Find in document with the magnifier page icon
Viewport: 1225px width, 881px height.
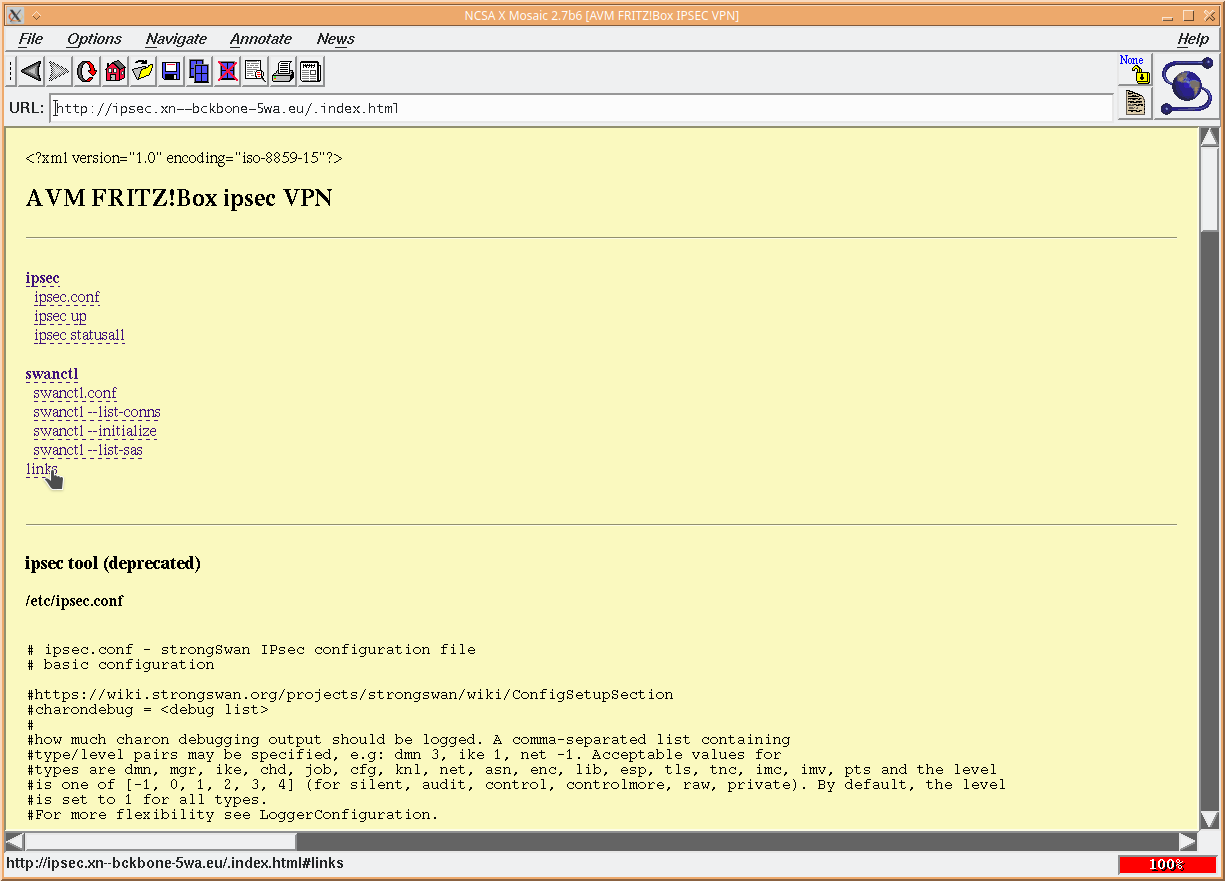point(255,71)
